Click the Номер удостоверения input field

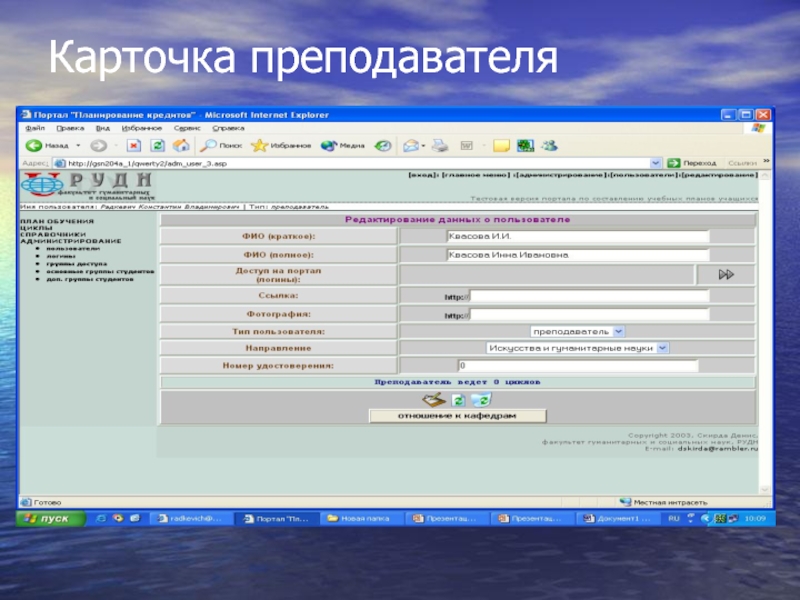577,366
